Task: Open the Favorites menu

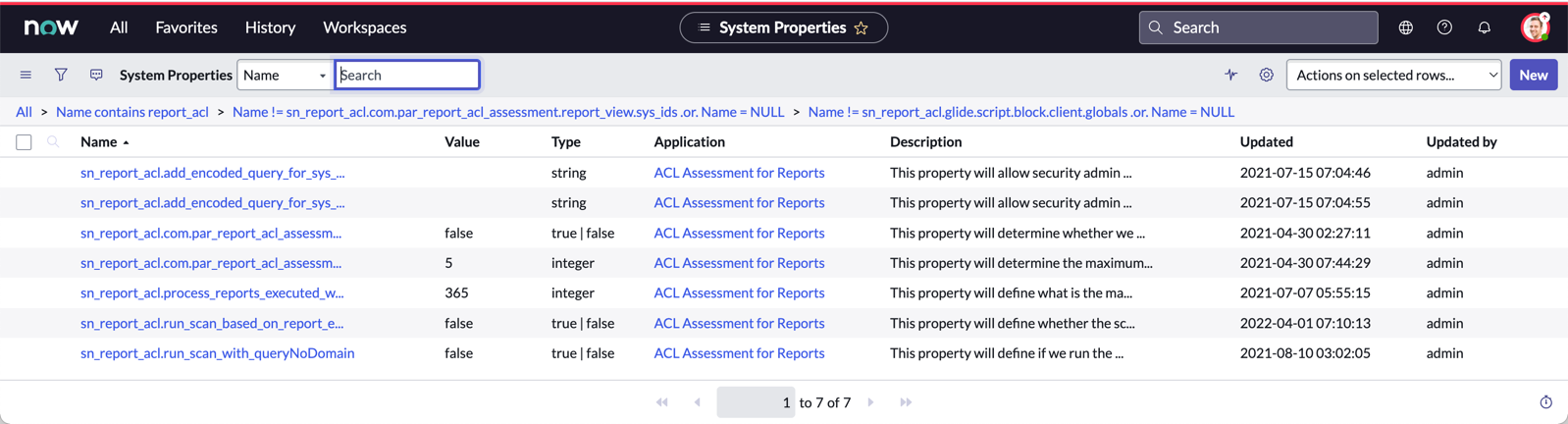Action: click(x=186, y=27)
